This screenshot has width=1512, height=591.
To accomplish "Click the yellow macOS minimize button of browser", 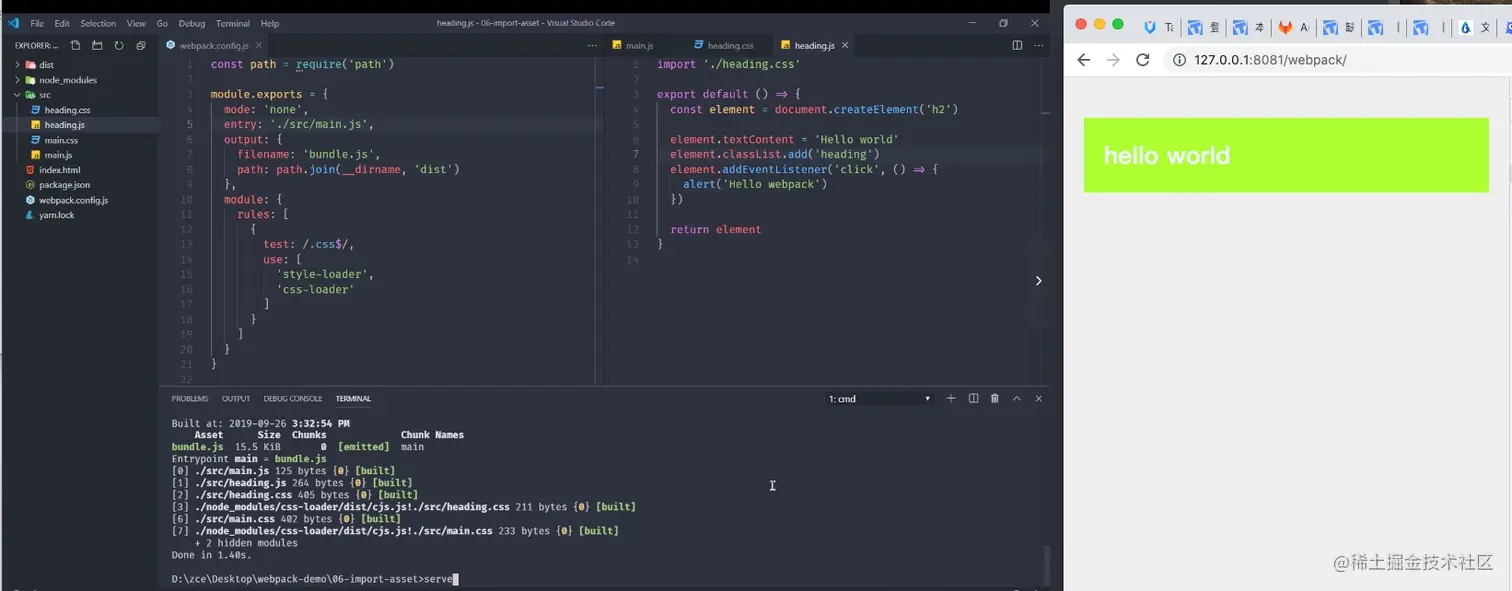I will pos(1099,24).
